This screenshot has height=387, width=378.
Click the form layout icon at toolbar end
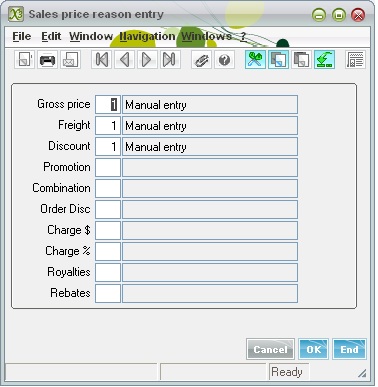click(x=355, y=60)
